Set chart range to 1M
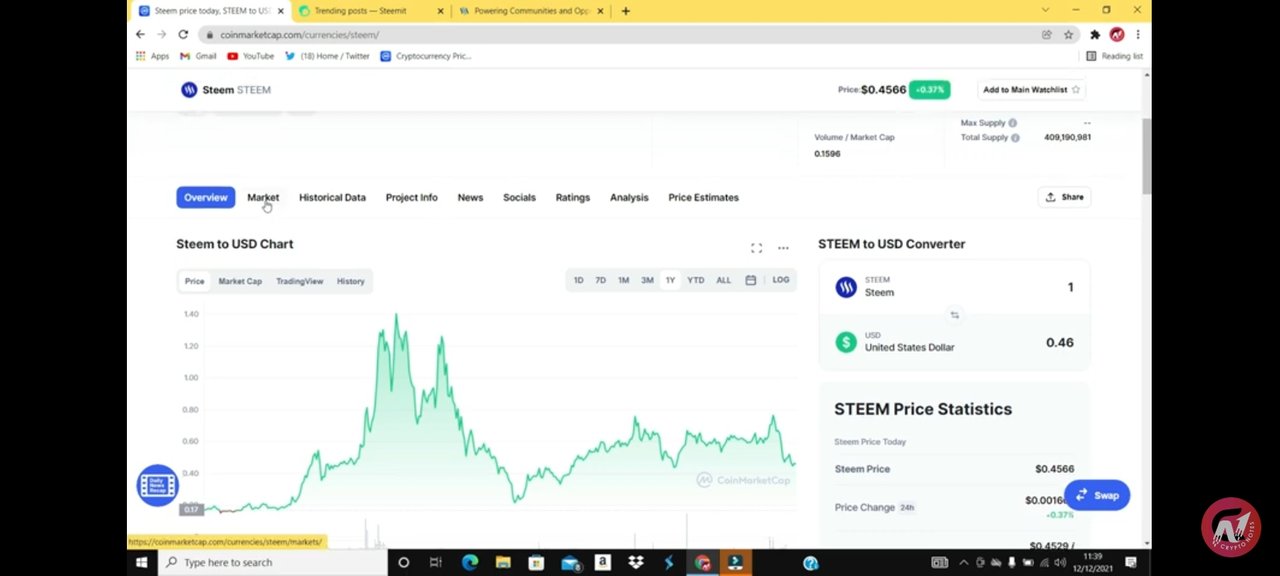The image size is (1280, 576). [623, 280]
